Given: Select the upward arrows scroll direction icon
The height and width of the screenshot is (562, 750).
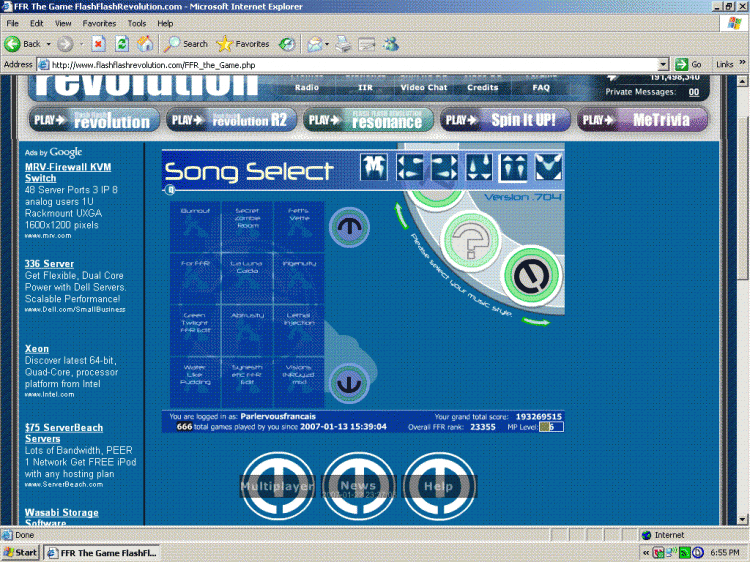Looking at the screenshot, I should pyautogui.click(x=513, y=167).
